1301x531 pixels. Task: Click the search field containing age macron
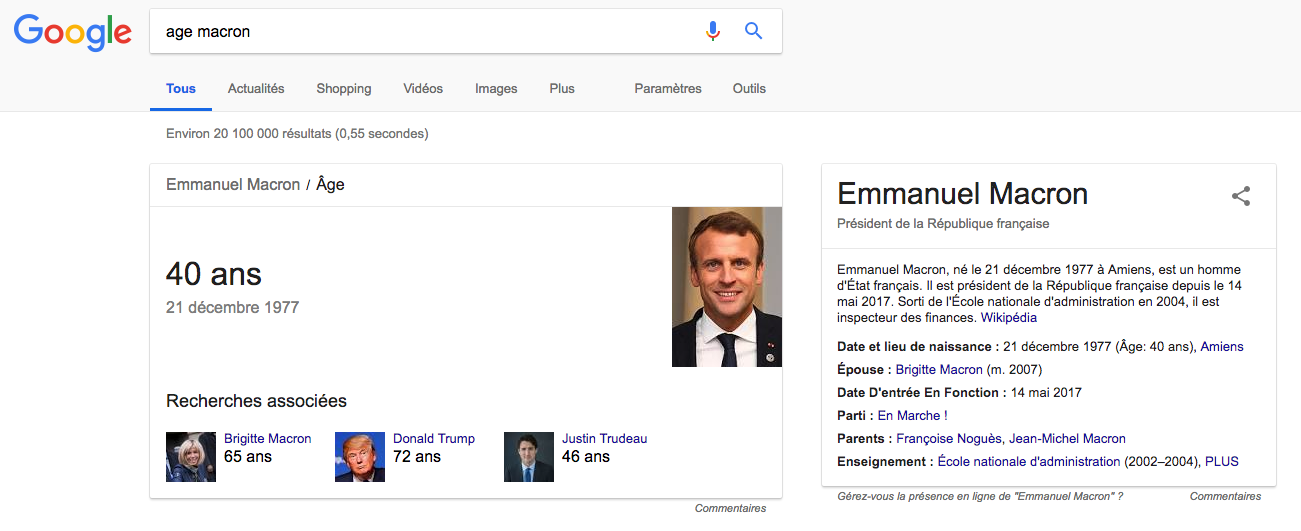click(x=425, y=31)
